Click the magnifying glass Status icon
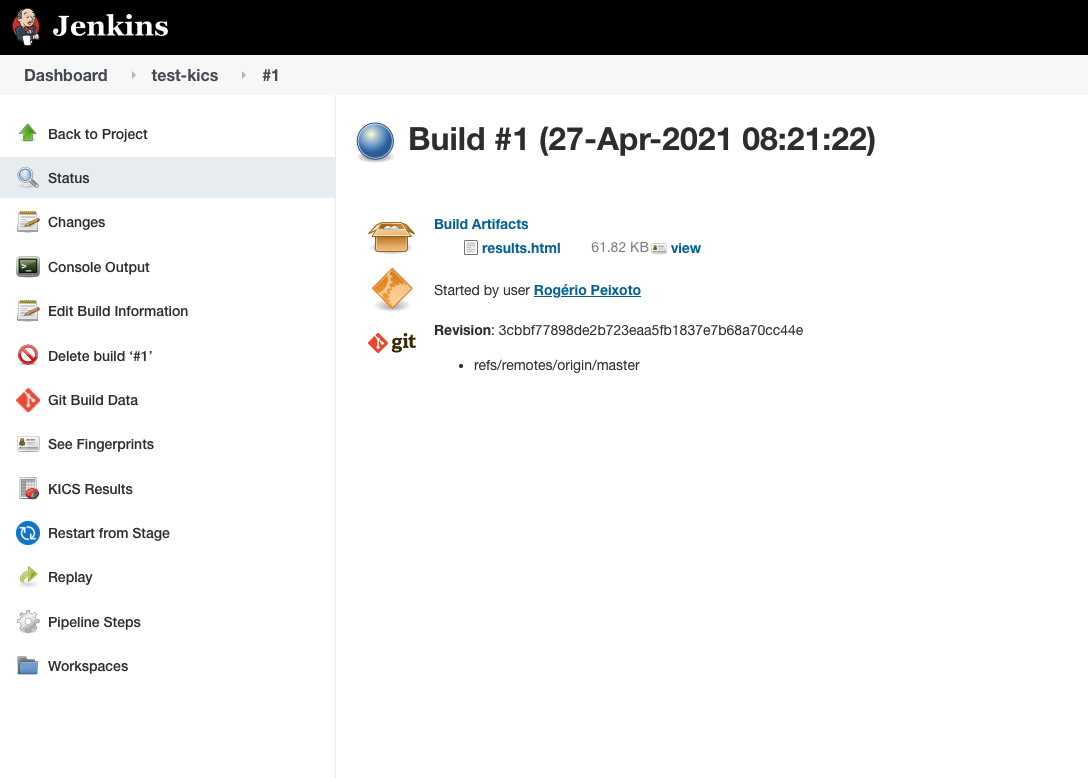The image size is (1088, 778). tap(28, 178)
